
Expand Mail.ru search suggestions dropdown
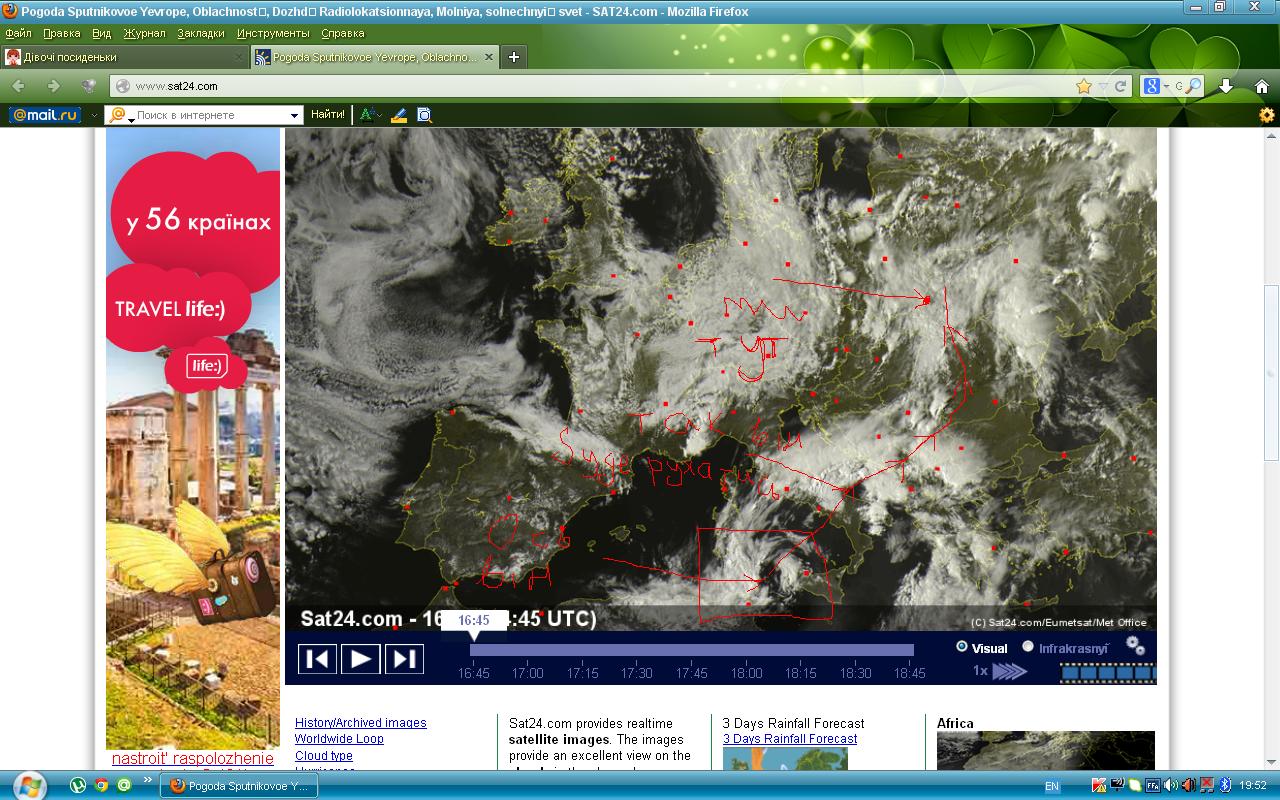coord(294,115)
